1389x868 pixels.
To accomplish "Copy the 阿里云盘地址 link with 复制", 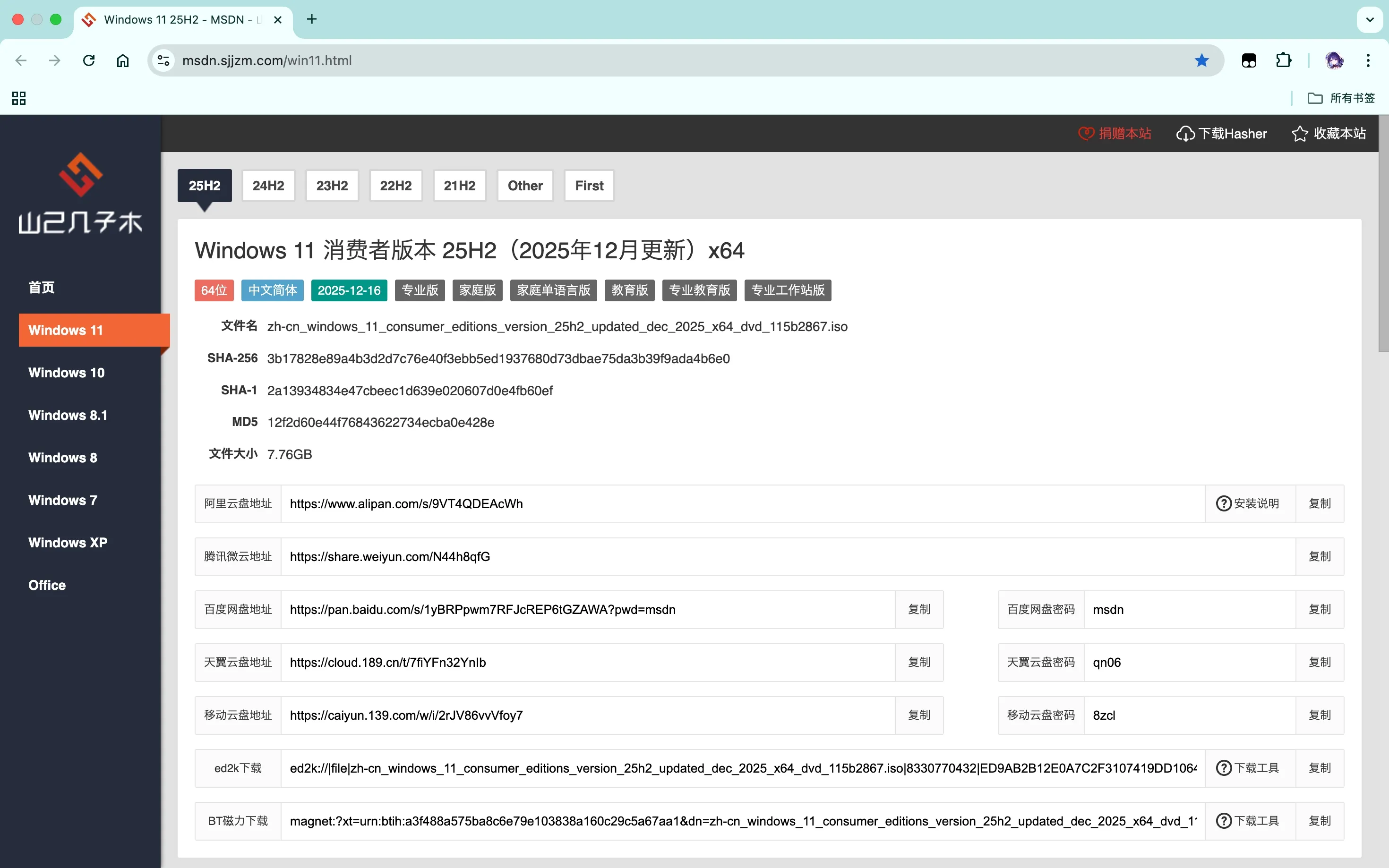I will pyautogui.click(x=1319, y=503).
